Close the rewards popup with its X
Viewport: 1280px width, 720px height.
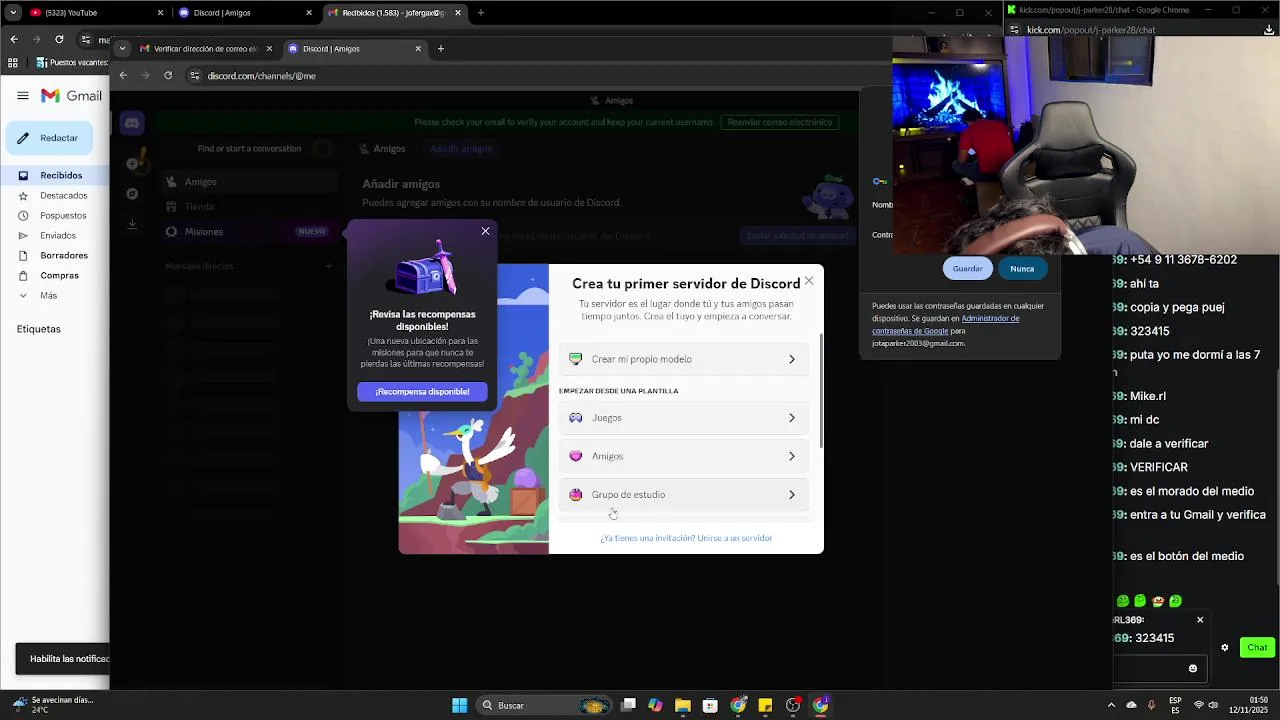point(486,231)
